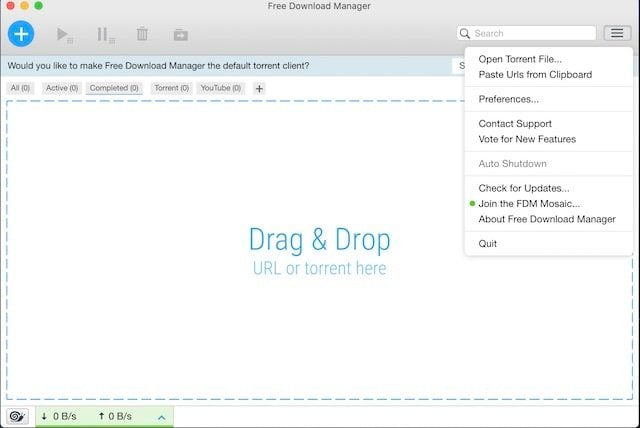Expand the speed panel with the chevron
The width and height of the screenshot is (640, 428).
[x=161, y=417]
